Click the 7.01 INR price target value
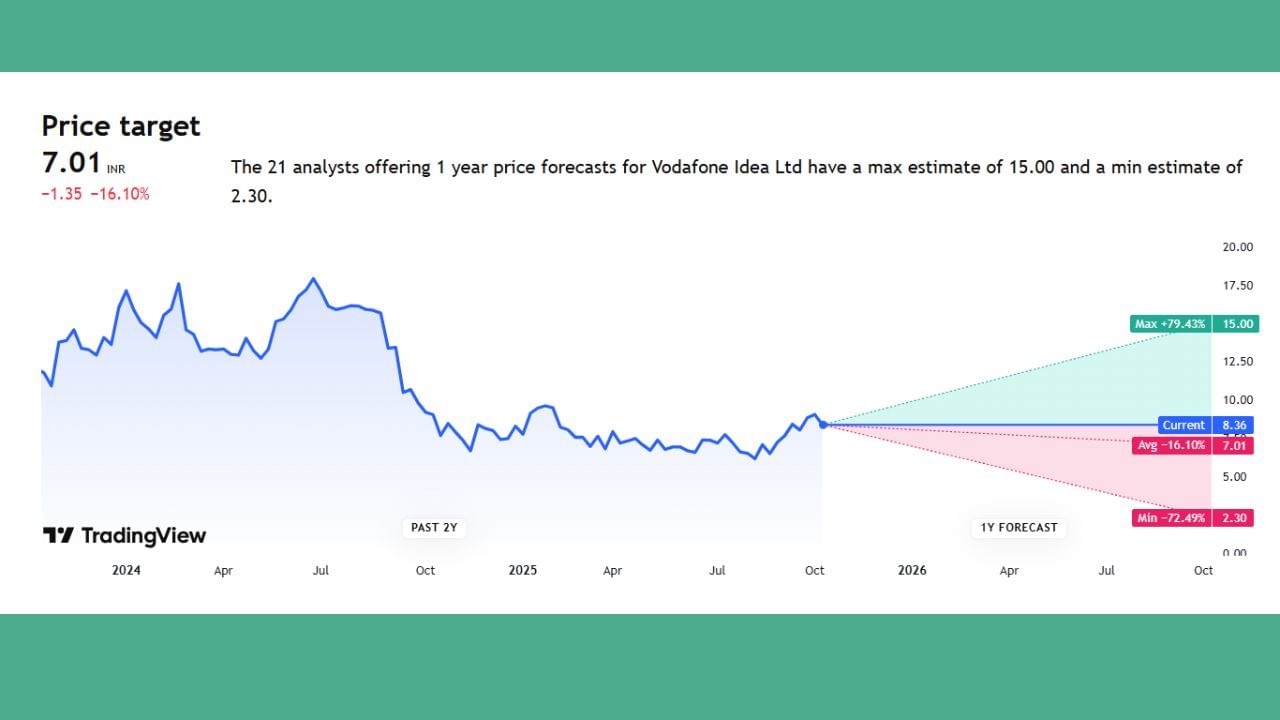Viewport: 1280px width, 720px height. point(72,163)
